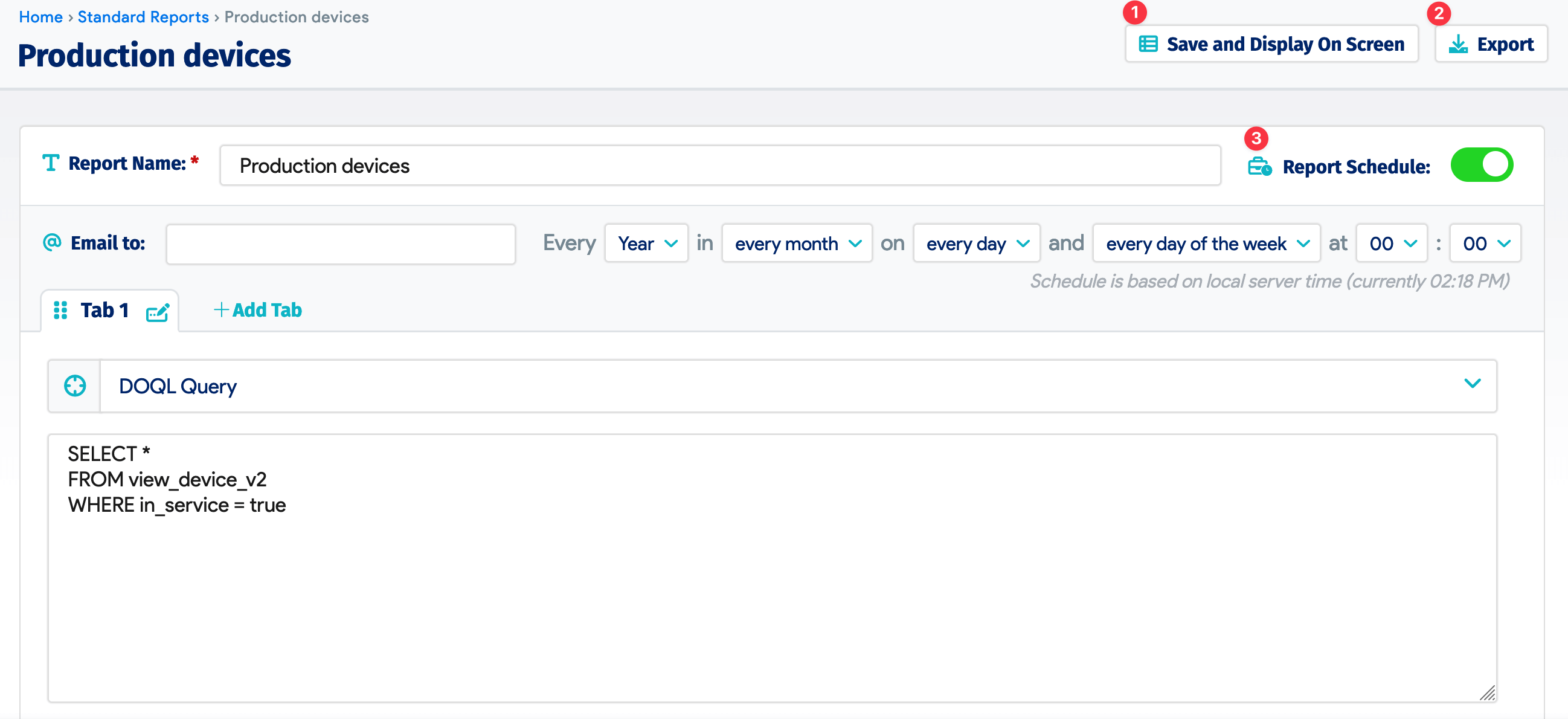Click the download icon in Export button
The width and height of the screenshot is (1568, 719).
click(x=1458, y=44)
